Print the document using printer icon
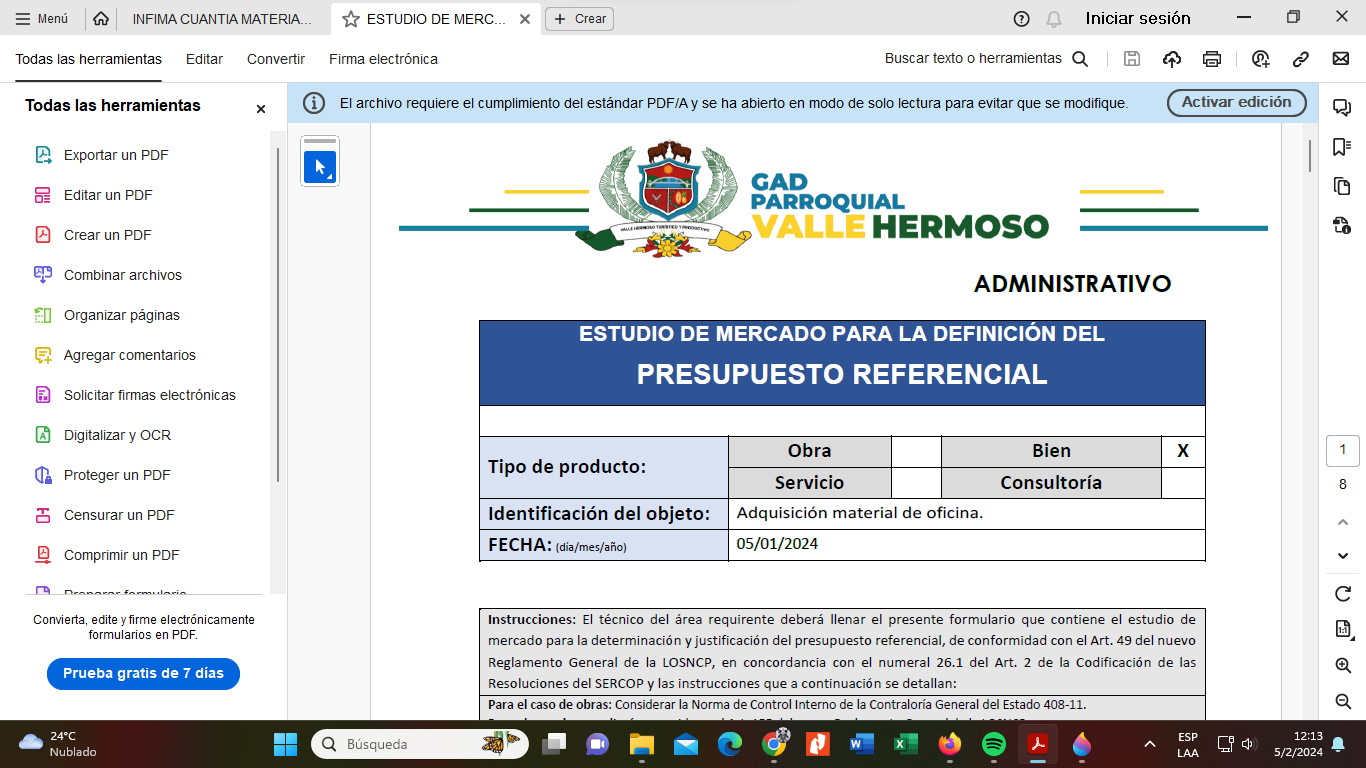 (x=1212, y=59)
